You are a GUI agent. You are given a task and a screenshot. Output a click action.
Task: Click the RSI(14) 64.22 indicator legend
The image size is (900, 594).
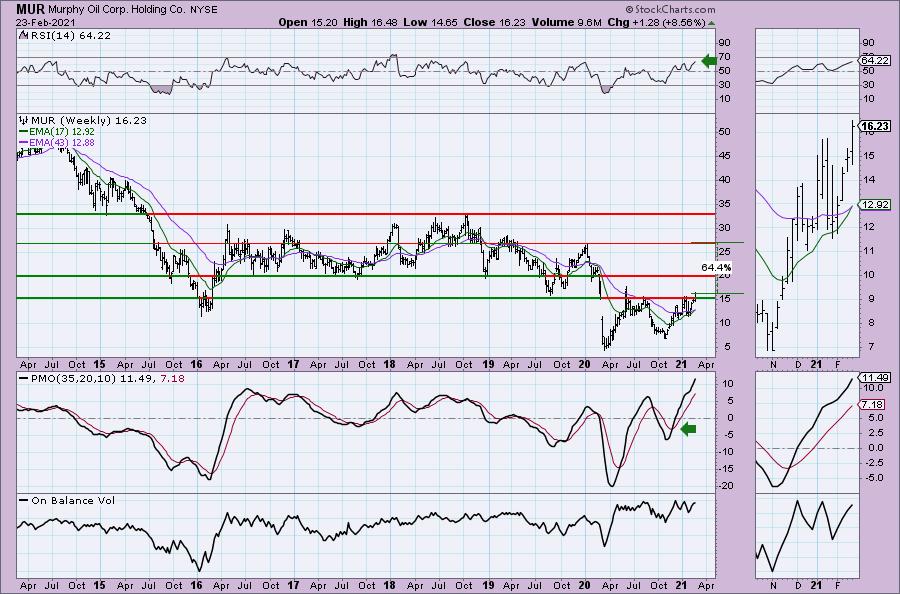(x=69, y=36)
